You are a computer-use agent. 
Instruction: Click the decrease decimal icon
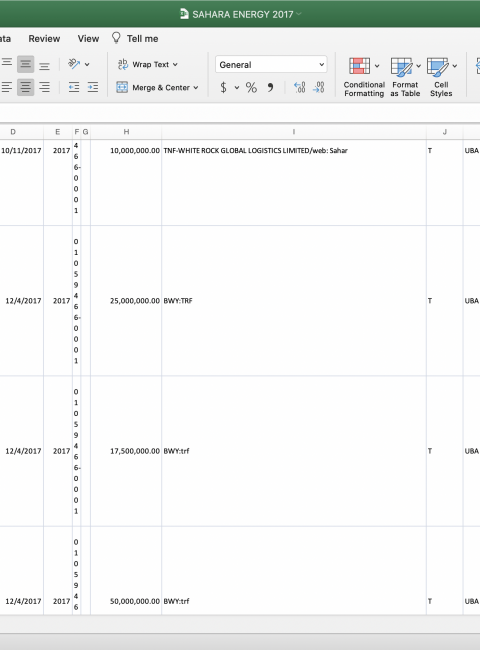(318, 87)
